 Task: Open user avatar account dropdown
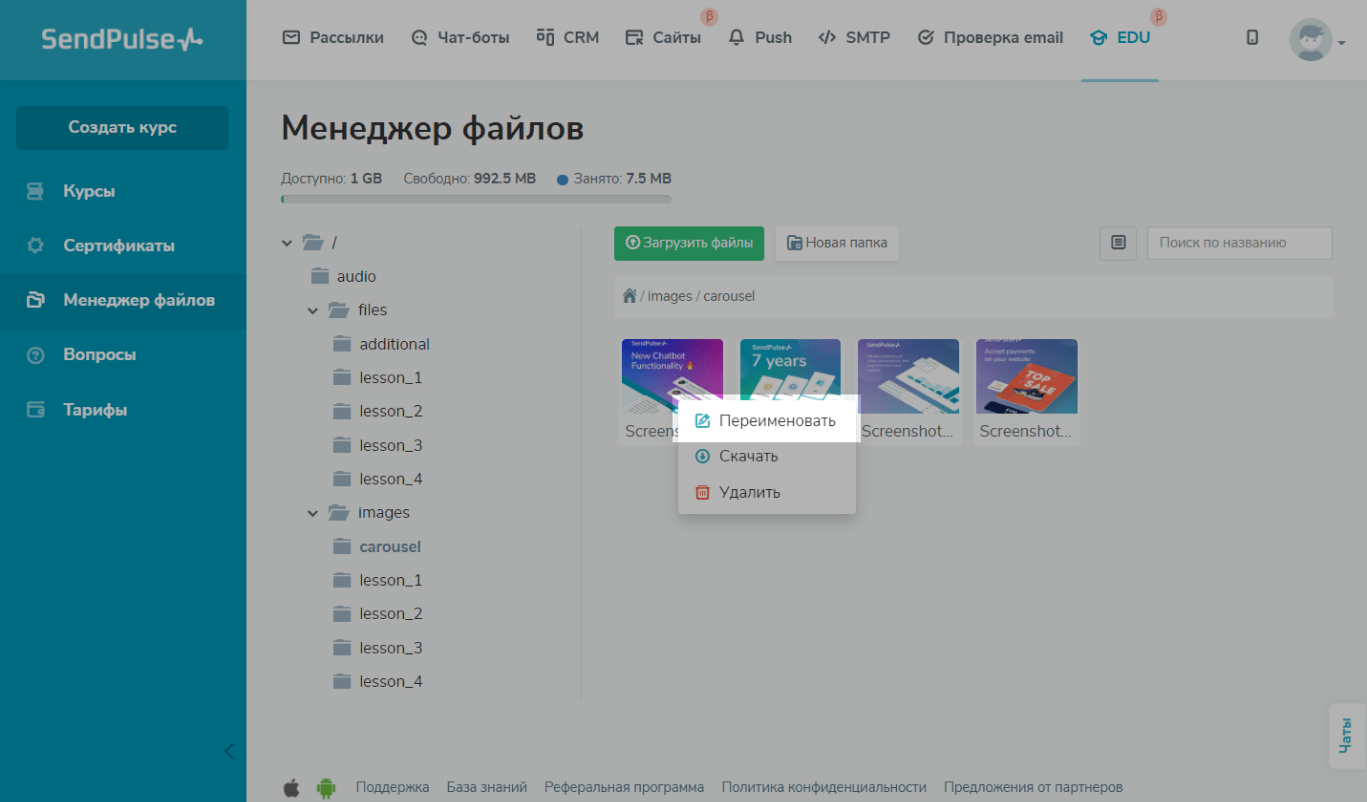pyautogui.click(x=1316, y=40)
